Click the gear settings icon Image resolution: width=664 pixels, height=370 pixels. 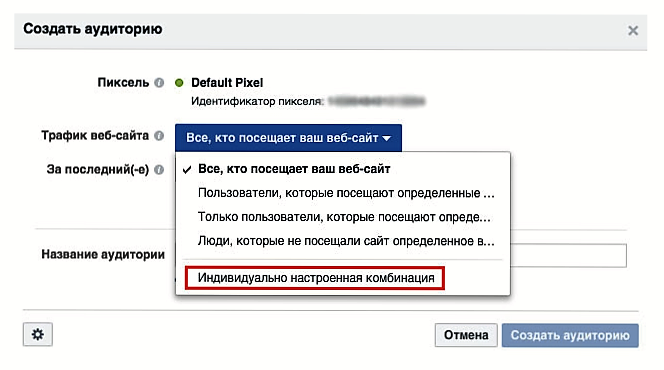tap(38, 334)
